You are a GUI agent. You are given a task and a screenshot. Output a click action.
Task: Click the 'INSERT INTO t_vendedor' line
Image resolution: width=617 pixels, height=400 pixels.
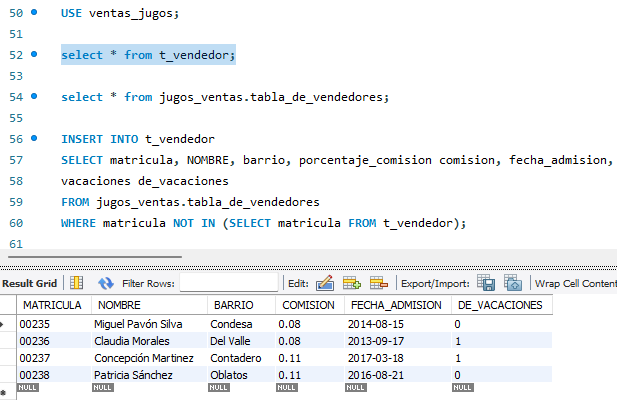[x=138, y=139]
